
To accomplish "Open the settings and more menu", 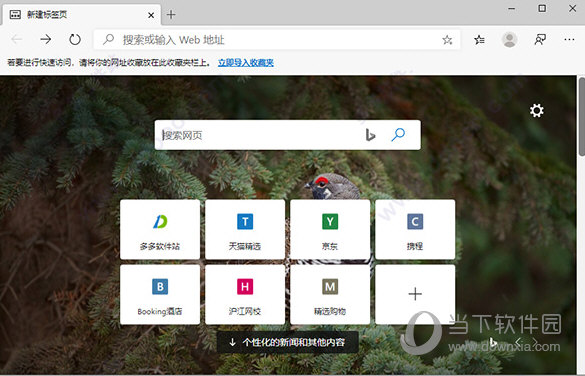I will click(569, 39).
